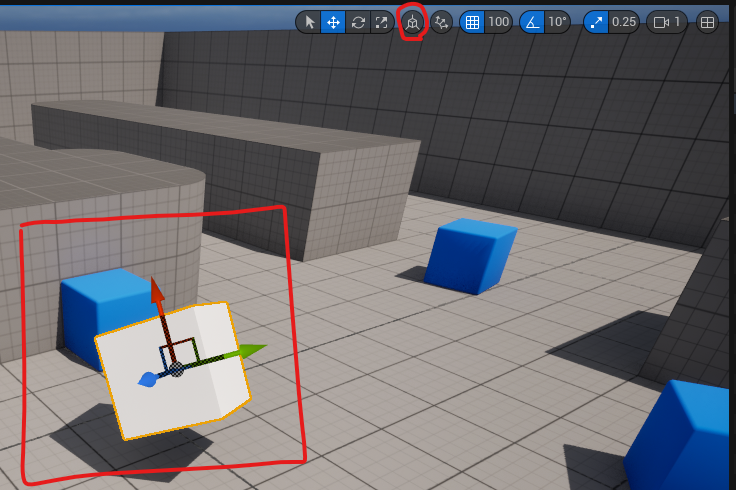This screenshot has width=736, height=490.
Task: Activate the Select objects mode arrow
Action: point(309,22)
